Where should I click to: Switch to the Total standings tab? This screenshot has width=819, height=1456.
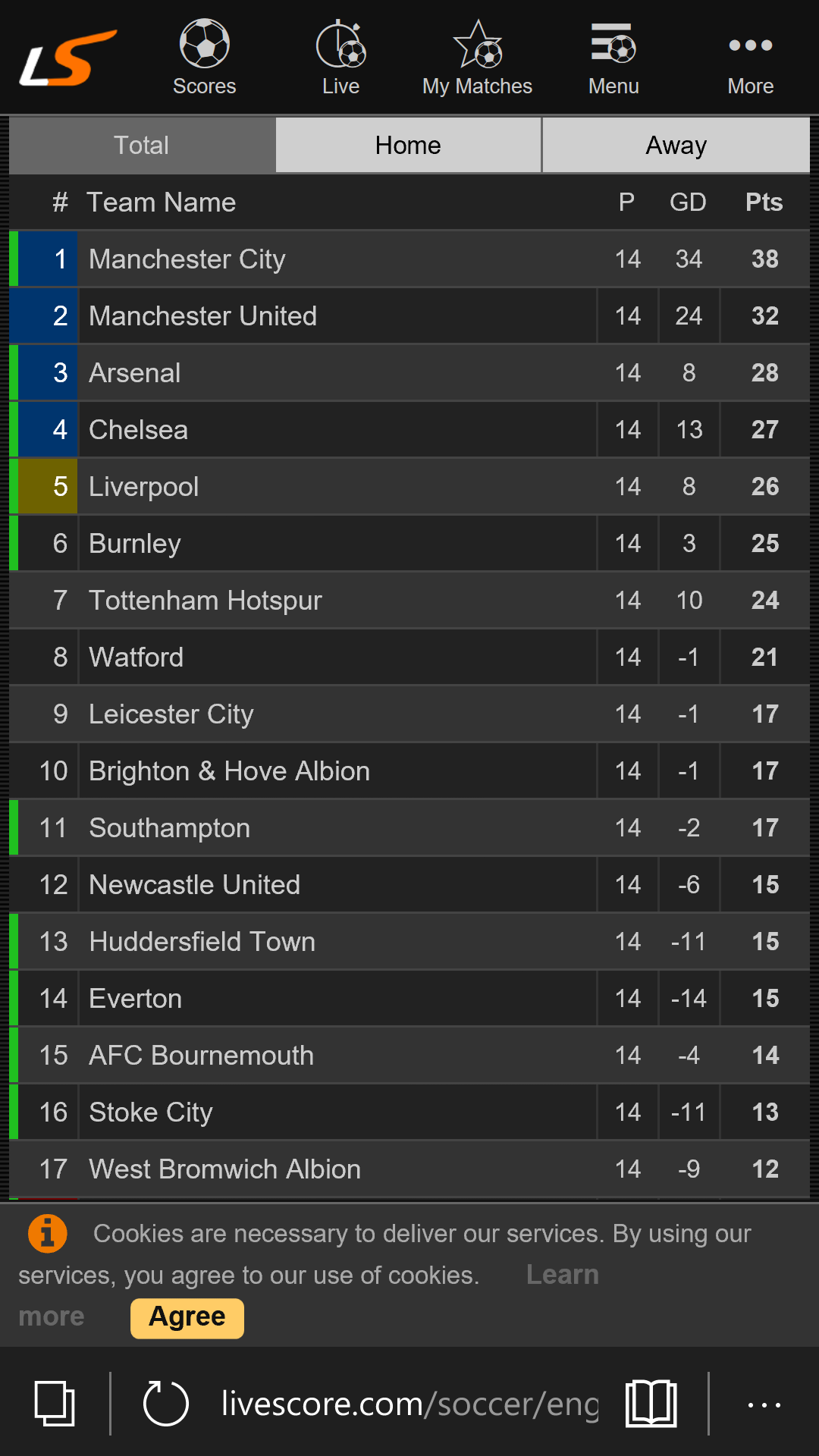click(142, 145)
